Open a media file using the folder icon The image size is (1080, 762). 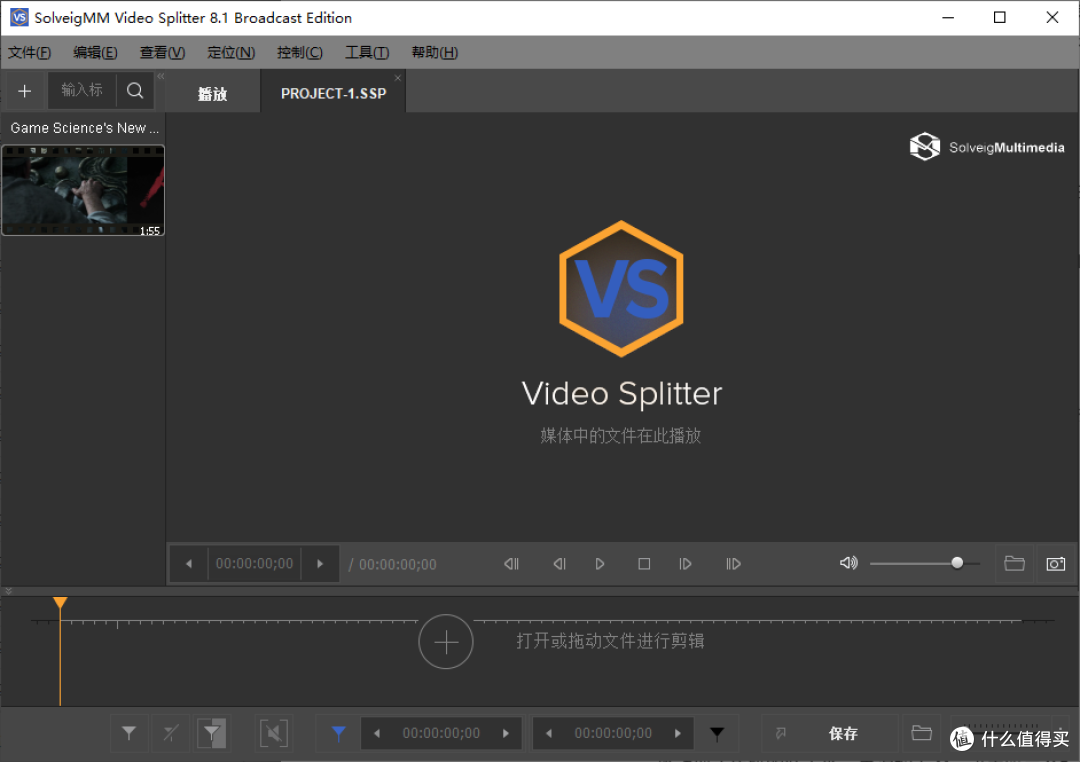1014,563
